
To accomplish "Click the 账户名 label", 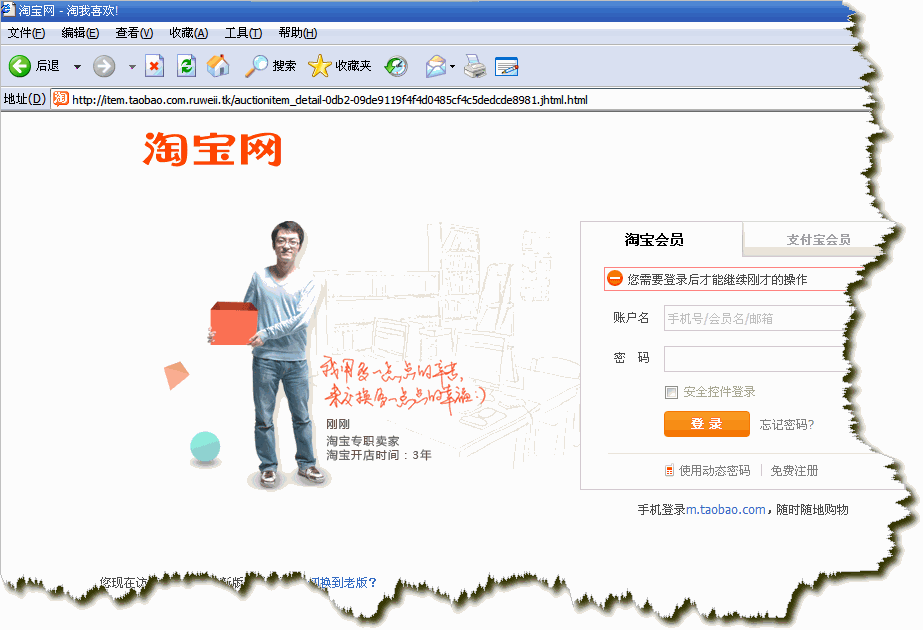I will click(631, 317).
